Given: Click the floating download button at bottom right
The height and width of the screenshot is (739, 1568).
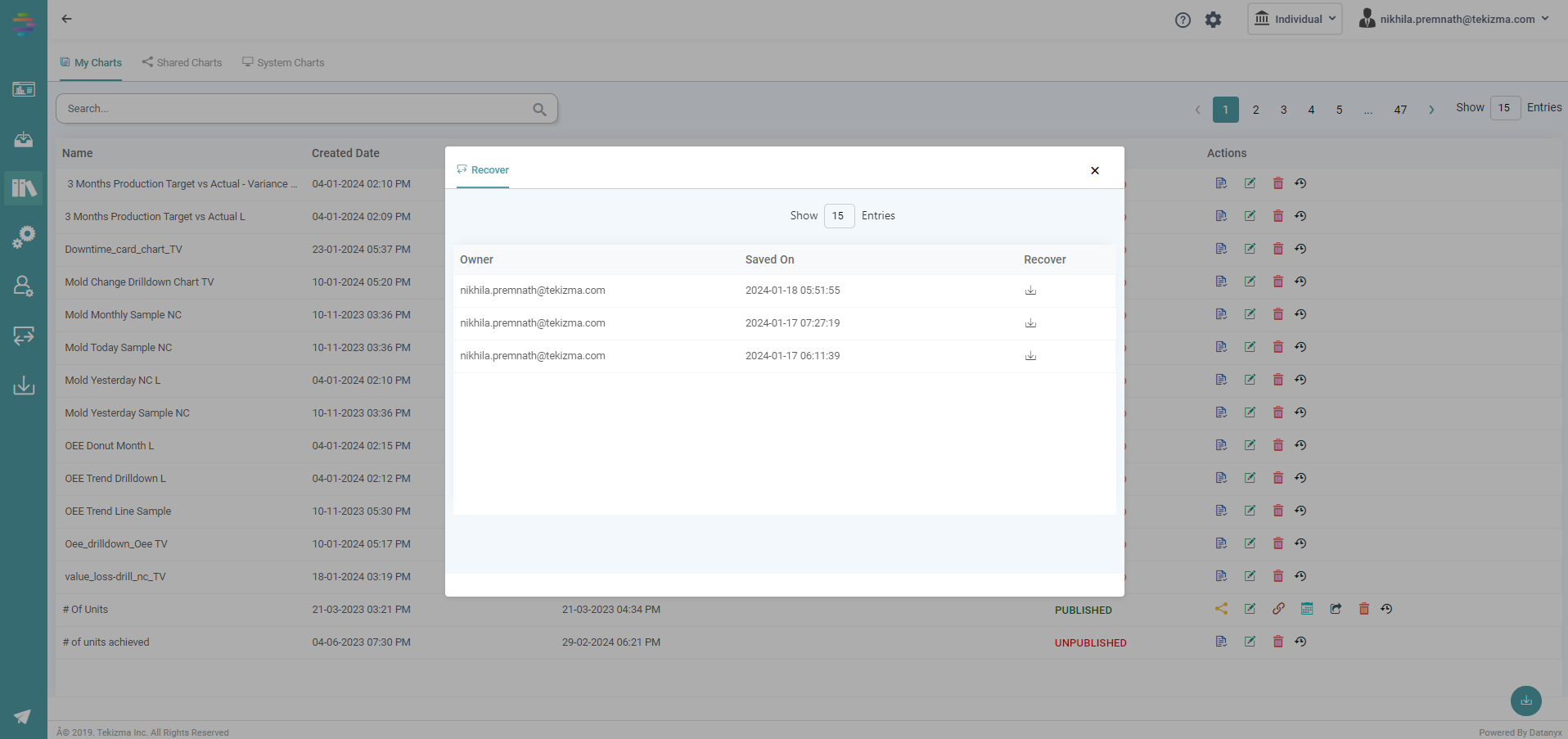Looking at the screenshot, I should point(1525,701).
